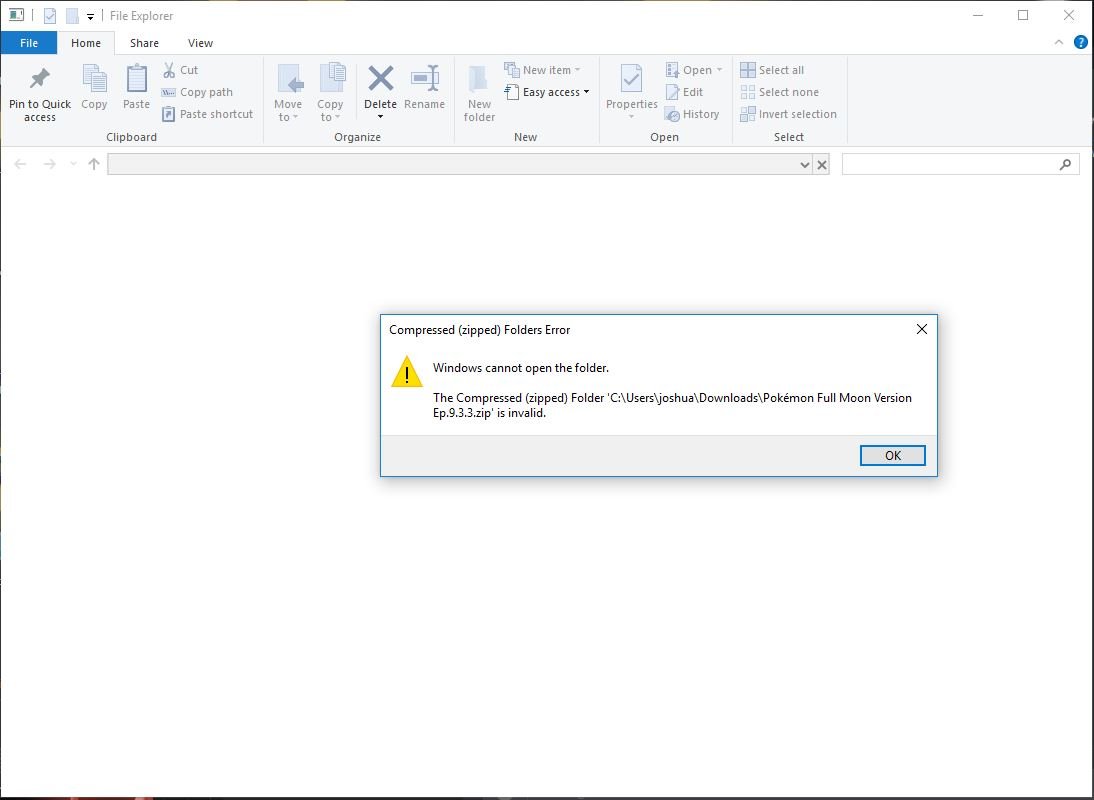This screenshot has width=1094, height=800.
Task: Click the New folder icon
Action: tap(479, 79)
